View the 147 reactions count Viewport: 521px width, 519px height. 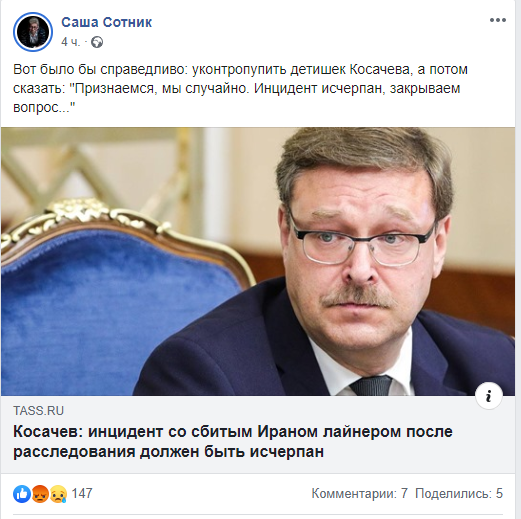82,494
